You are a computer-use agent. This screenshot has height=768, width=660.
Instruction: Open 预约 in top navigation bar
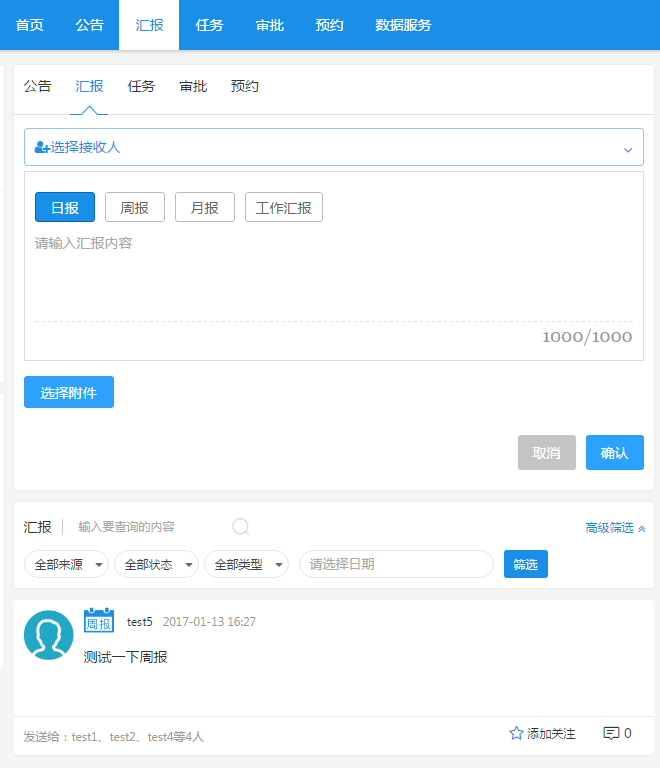[x=330, y=25]
